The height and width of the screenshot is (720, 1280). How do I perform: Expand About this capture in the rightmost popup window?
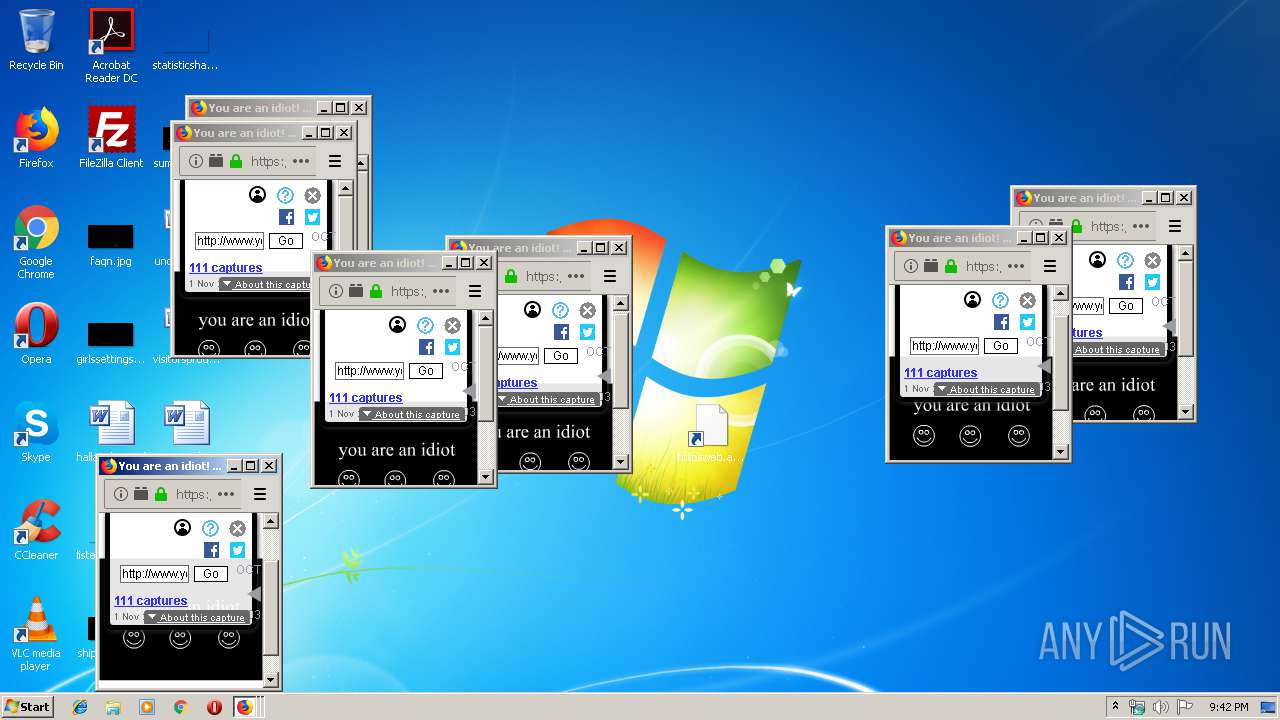[x=1117, y=350]
